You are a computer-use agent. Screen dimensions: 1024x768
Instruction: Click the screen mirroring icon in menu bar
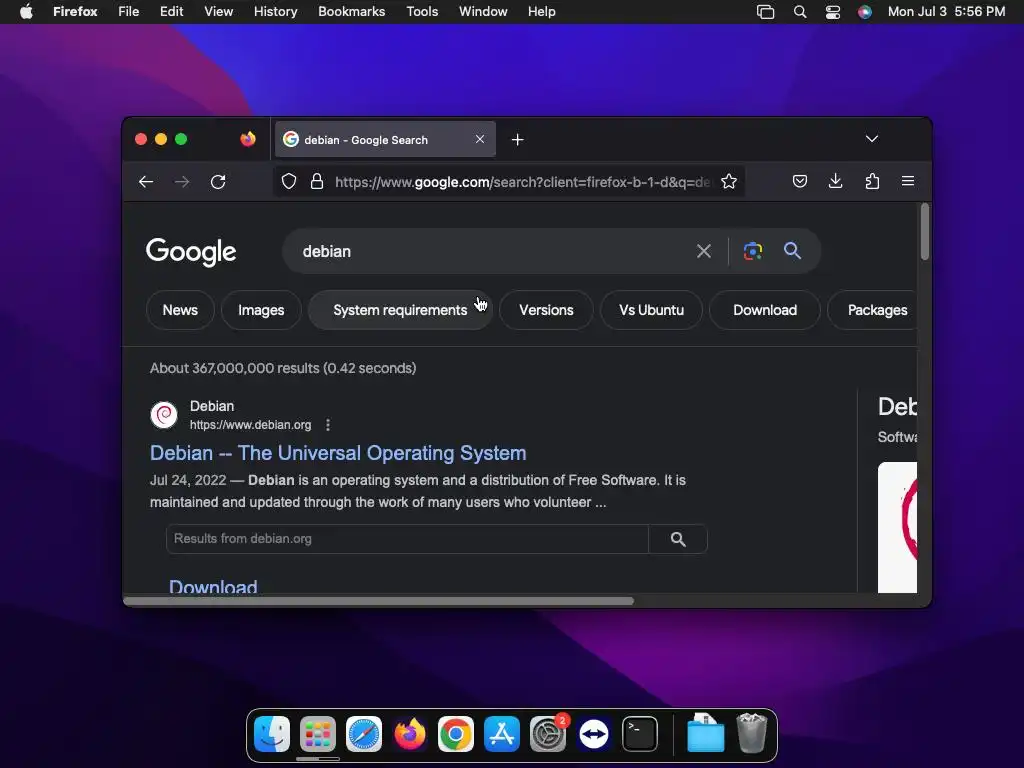coord(765,12)
